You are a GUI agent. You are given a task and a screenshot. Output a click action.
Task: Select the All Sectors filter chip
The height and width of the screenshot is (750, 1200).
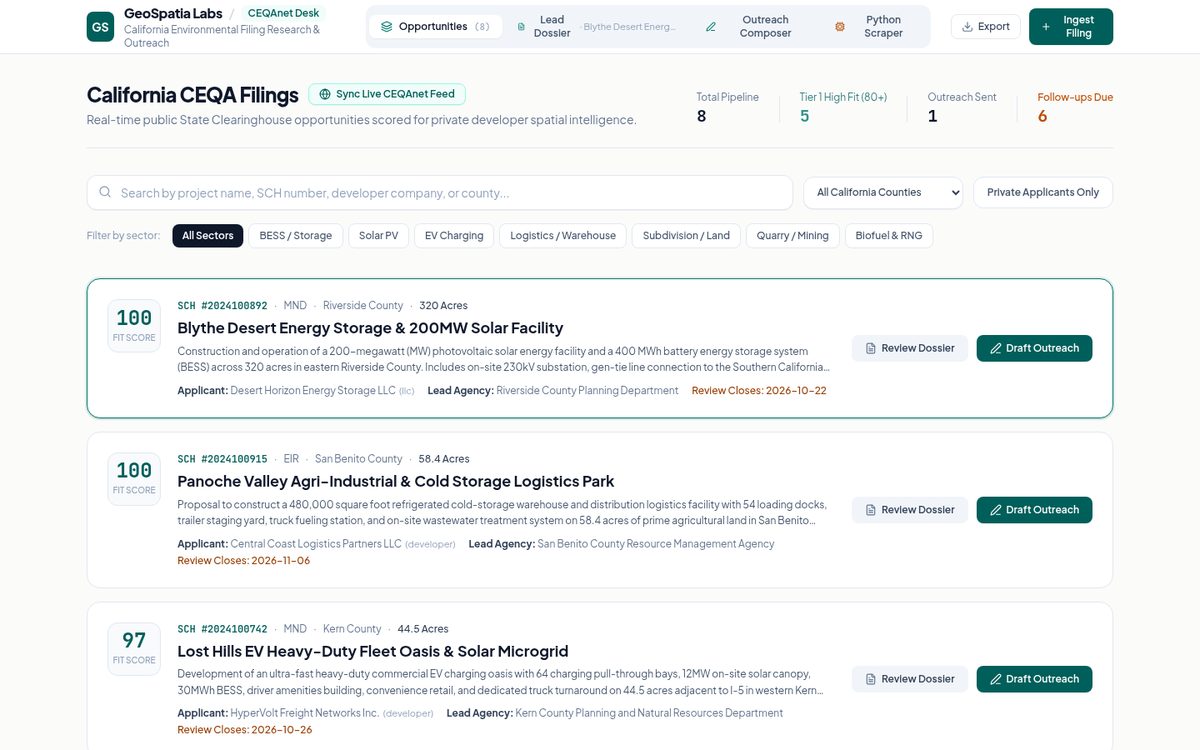[x=208, y=236]
